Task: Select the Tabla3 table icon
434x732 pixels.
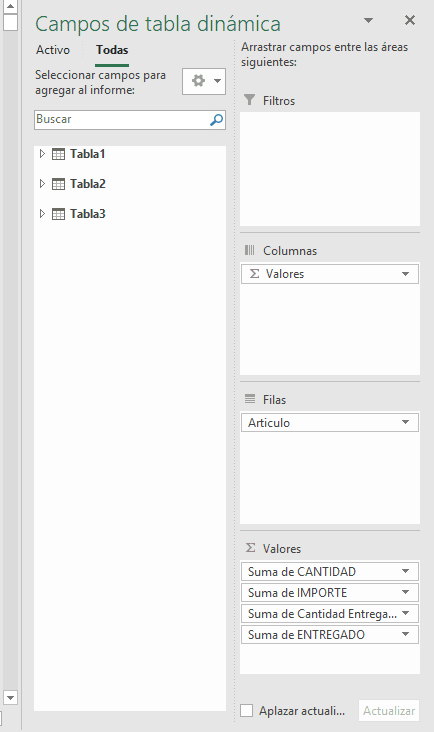Action: pyautogui.click(x=58, y=214)
